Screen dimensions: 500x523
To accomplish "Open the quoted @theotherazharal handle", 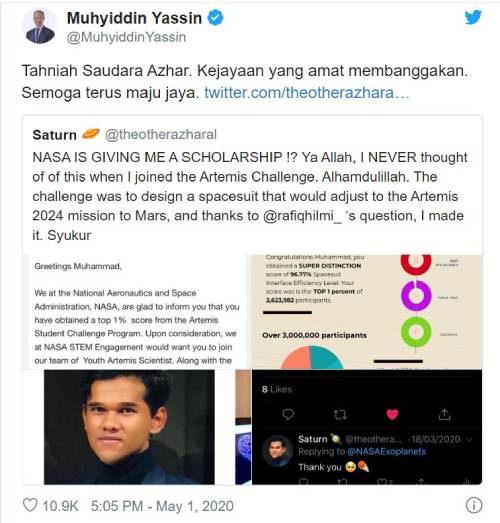I will [x=161, y=134].
